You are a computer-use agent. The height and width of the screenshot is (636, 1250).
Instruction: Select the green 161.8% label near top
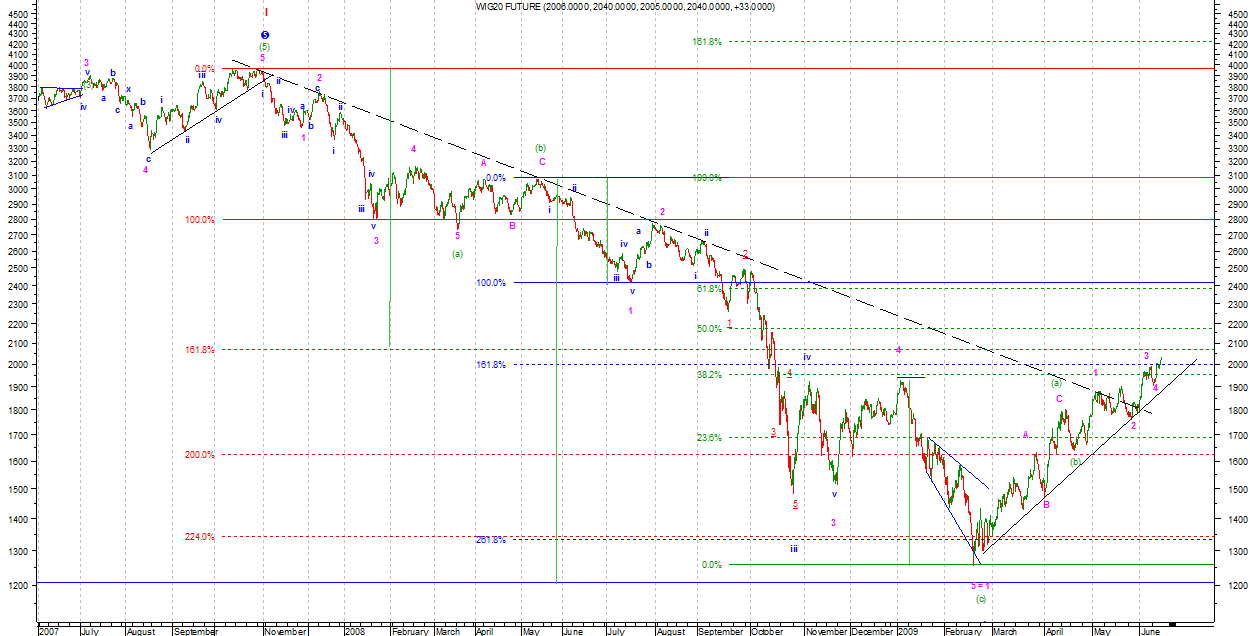tap(706, 42)
